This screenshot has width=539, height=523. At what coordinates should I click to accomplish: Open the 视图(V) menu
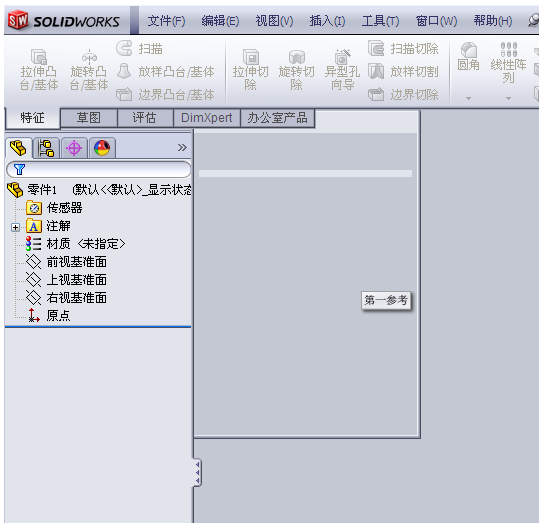tap(274, 21)
